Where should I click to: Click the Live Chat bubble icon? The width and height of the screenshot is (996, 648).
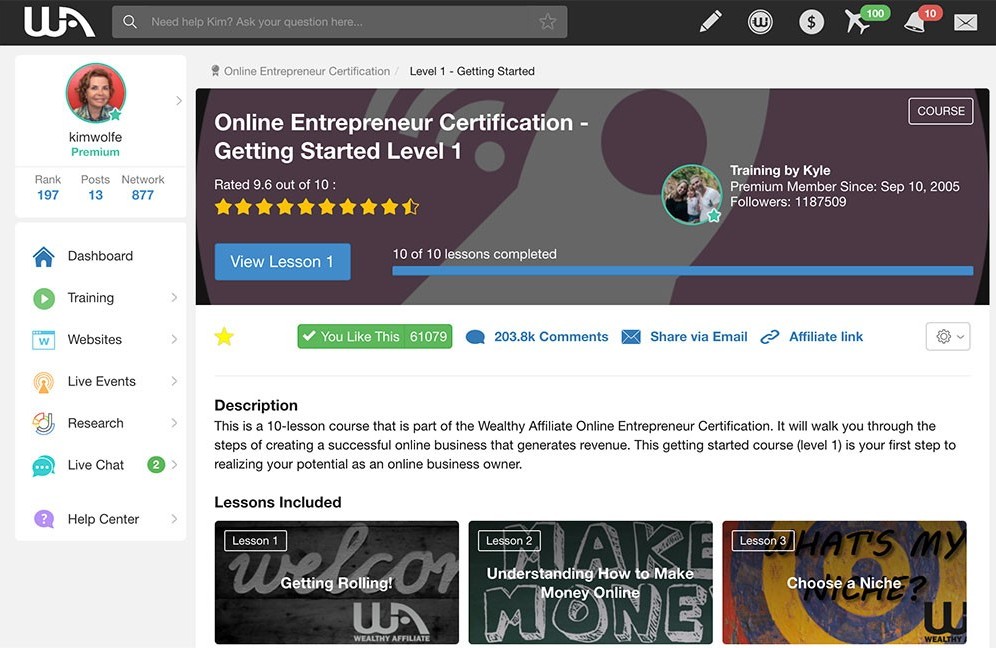(x=44, y=466)
